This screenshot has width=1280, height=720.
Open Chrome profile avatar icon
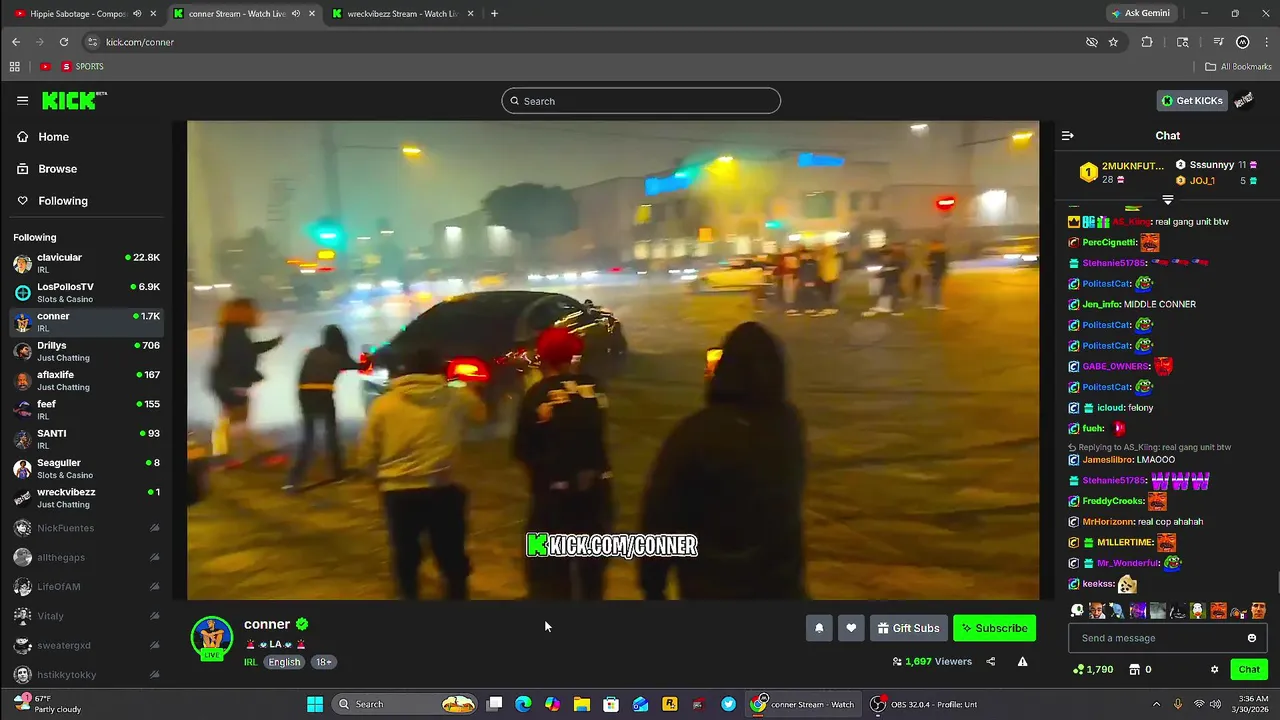click(1243, 42)
